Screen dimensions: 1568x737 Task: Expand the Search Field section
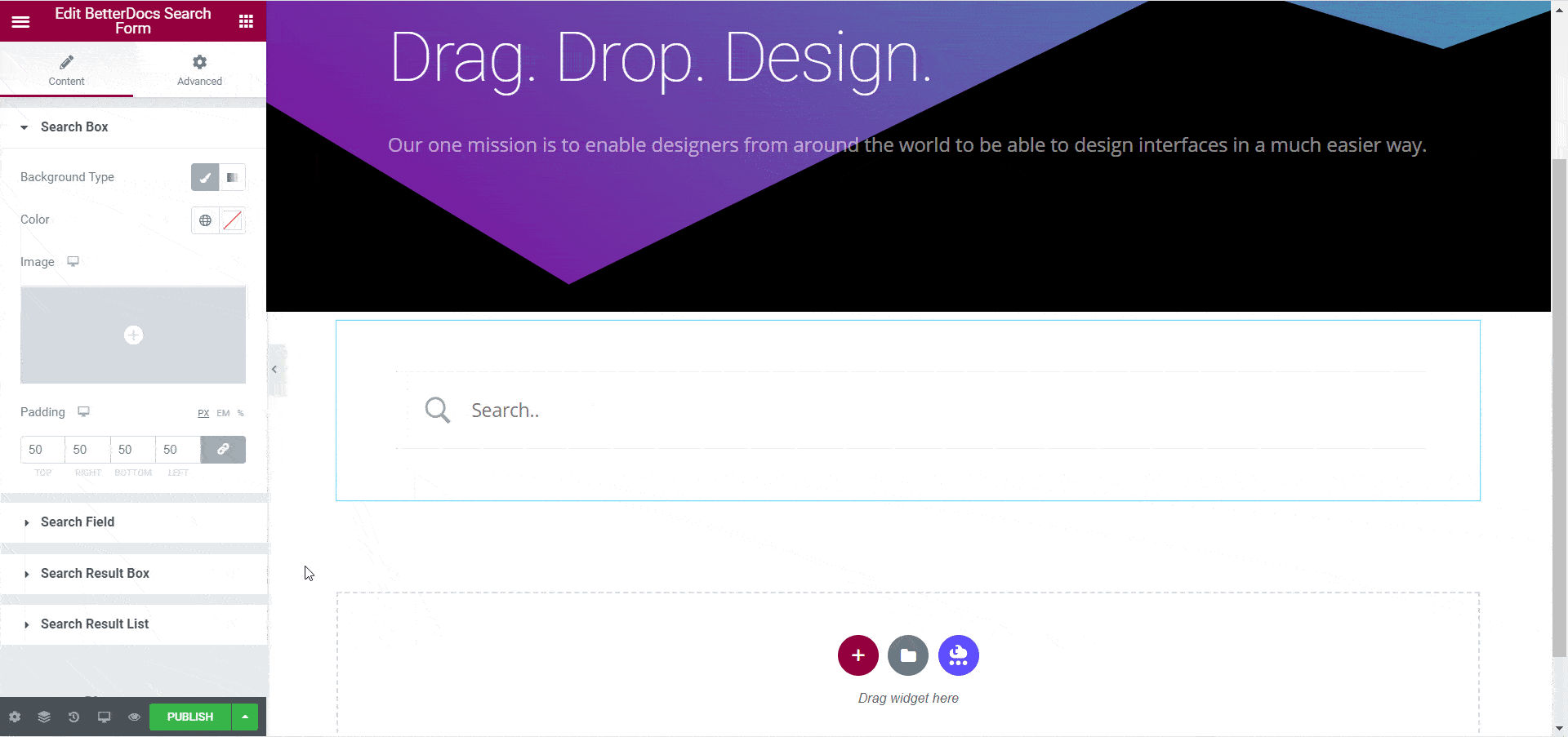[x=77, y=522]
